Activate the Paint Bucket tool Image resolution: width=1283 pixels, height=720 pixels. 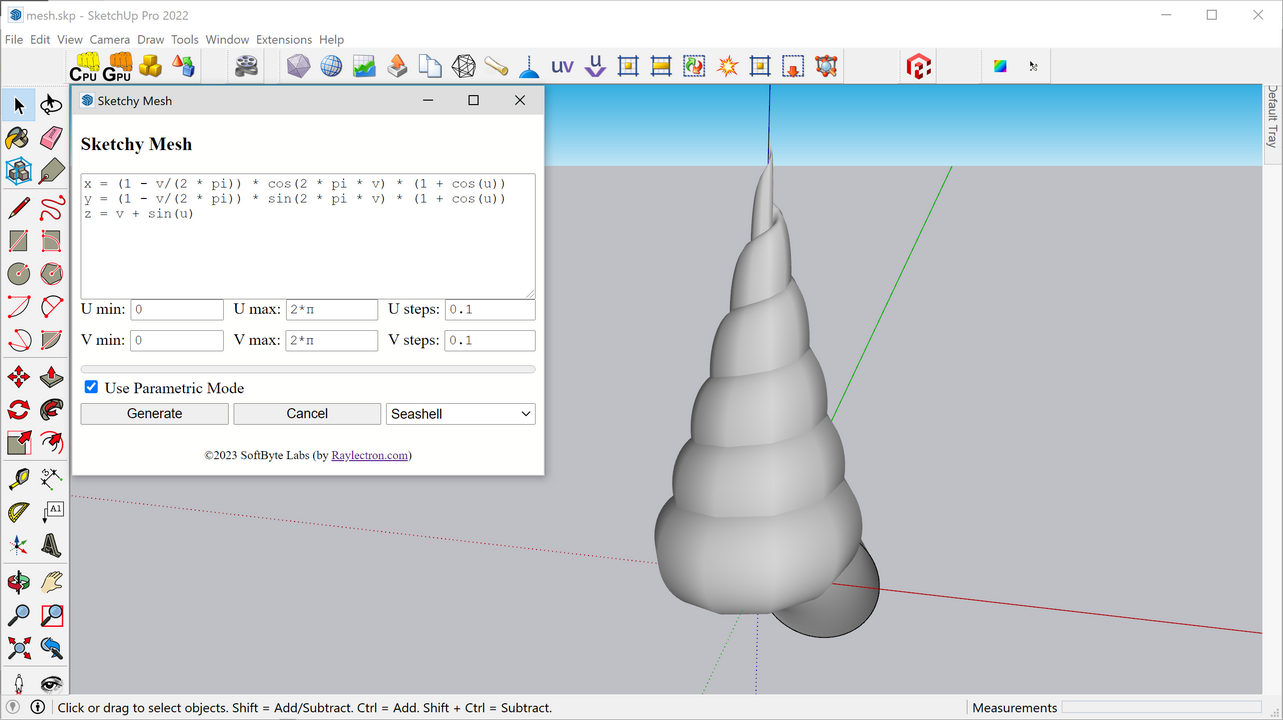17,138
